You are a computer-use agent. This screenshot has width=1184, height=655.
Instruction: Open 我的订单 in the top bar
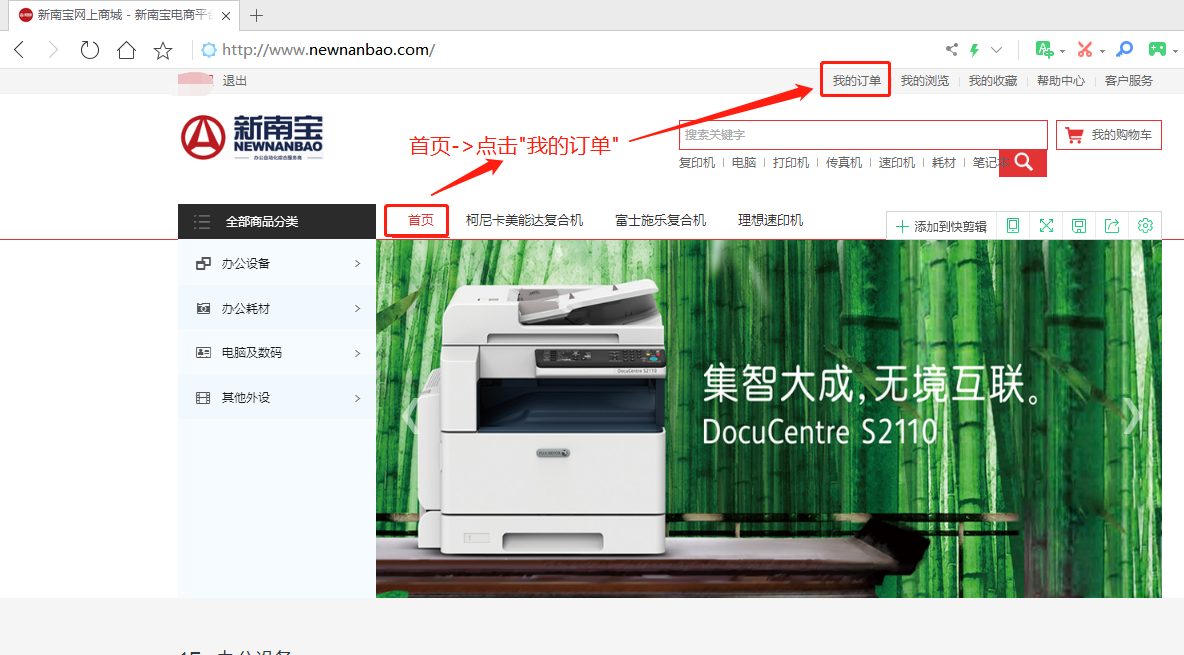click(x=856, y=81)
